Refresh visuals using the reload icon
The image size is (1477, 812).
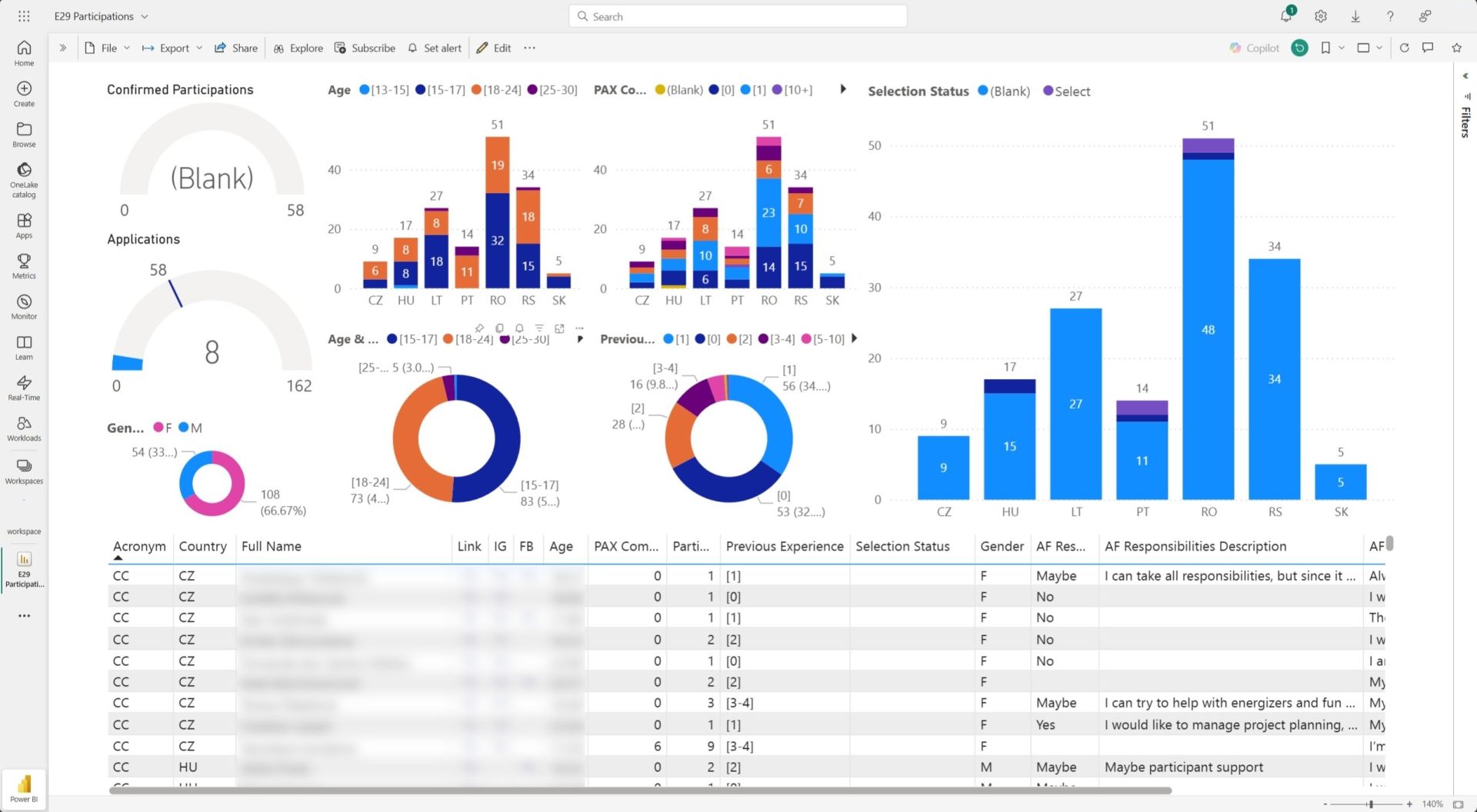[1404, 48]
